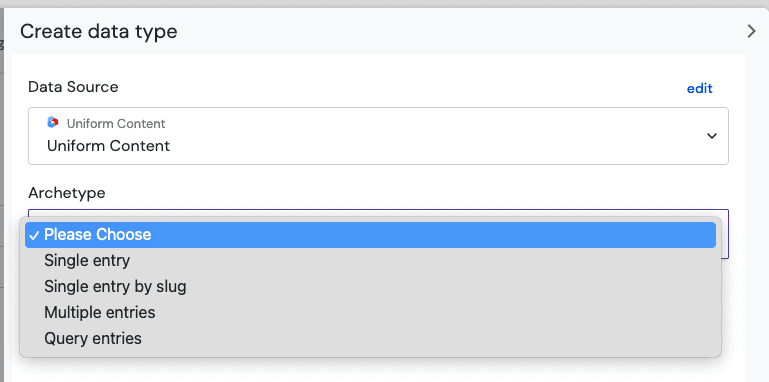
Task: Click the white panel area below the dropdown list
Action: (x=378, y=370)
